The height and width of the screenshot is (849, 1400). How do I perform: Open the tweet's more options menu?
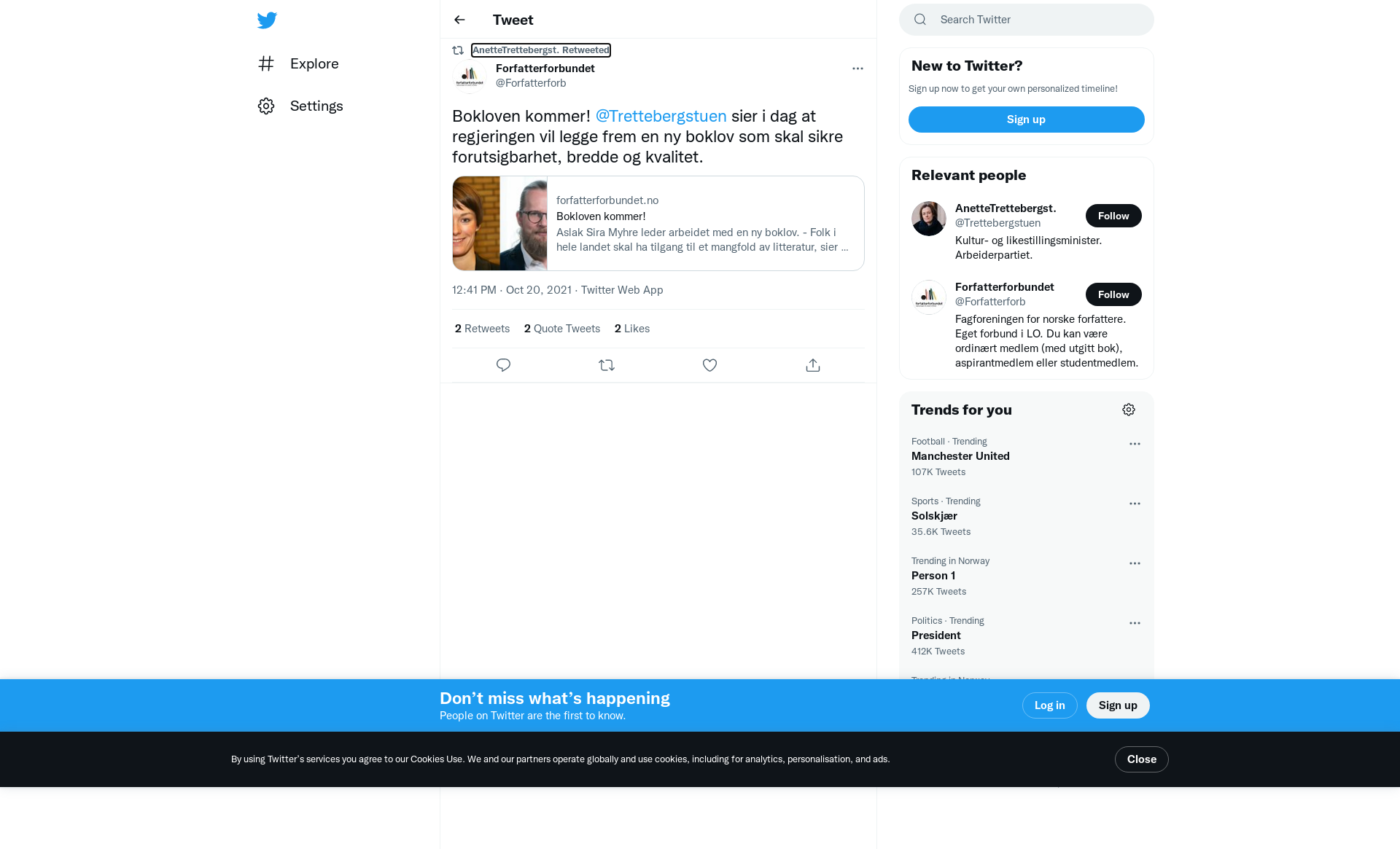coord(857,69)
